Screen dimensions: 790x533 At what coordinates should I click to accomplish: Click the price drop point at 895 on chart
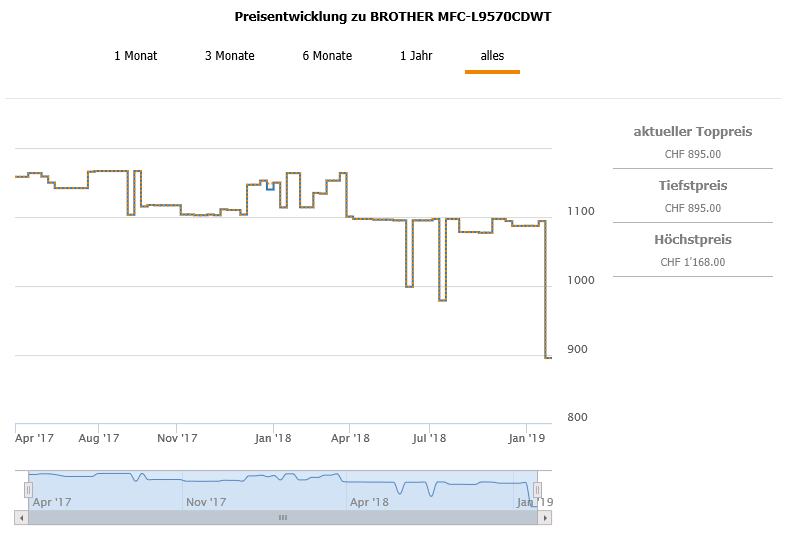[x=547, y=357]
